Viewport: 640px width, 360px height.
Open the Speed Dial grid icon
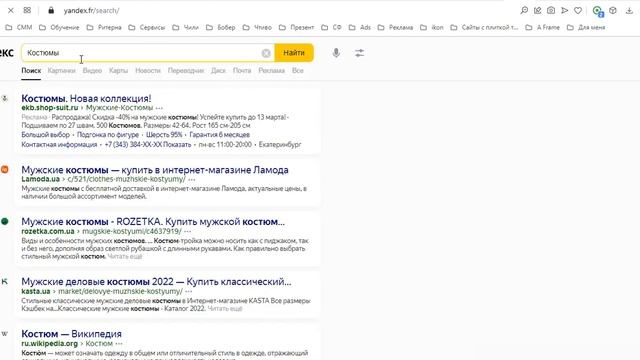[x=27, y=11]
